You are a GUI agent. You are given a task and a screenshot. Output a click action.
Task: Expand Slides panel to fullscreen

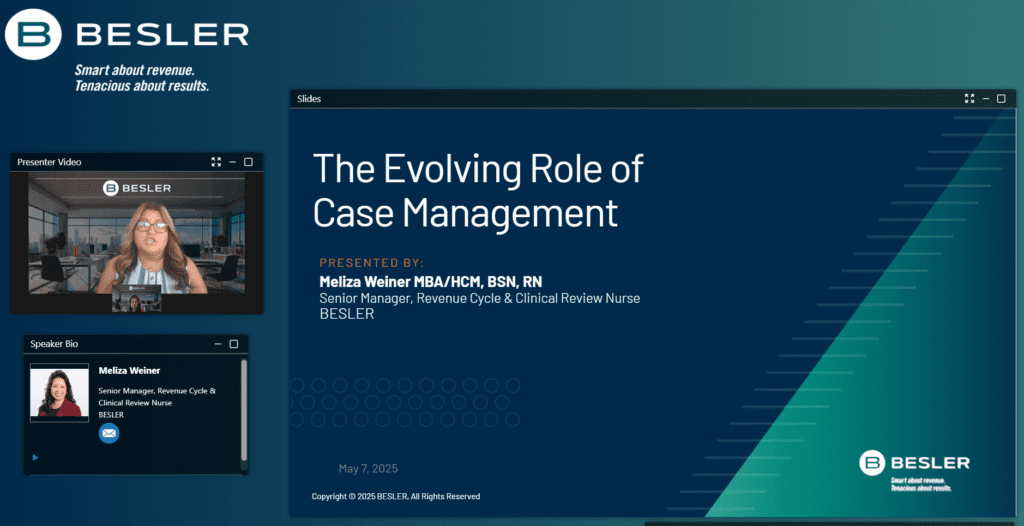click(969, 99)
